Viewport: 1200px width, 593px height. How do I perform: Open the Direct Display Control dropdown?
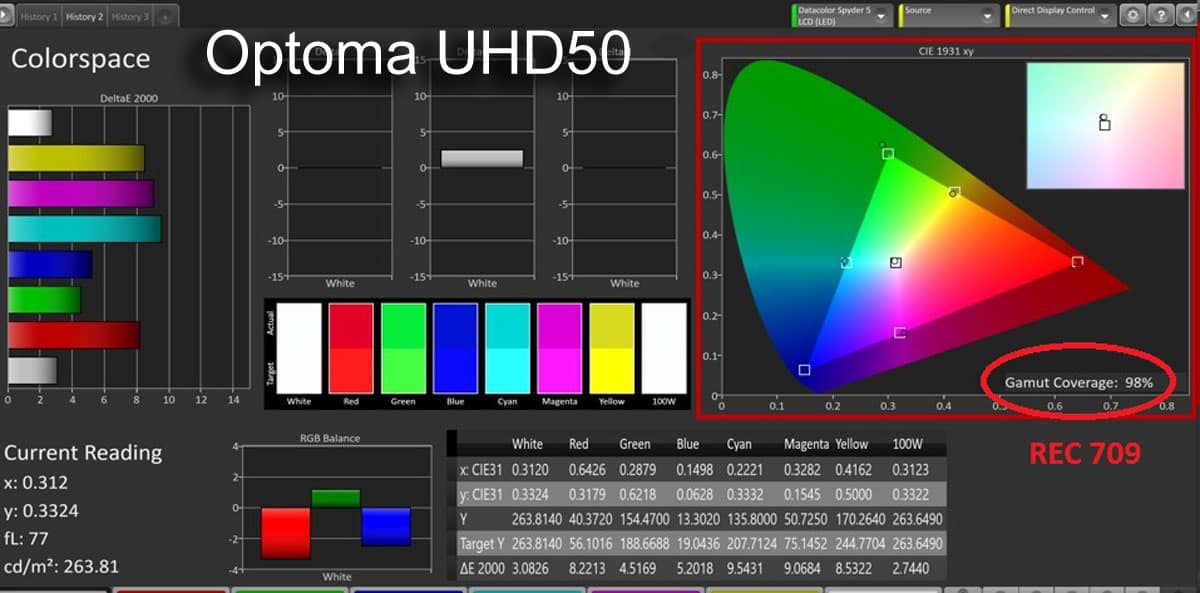pyautogui.click(x=1061, y=15)
